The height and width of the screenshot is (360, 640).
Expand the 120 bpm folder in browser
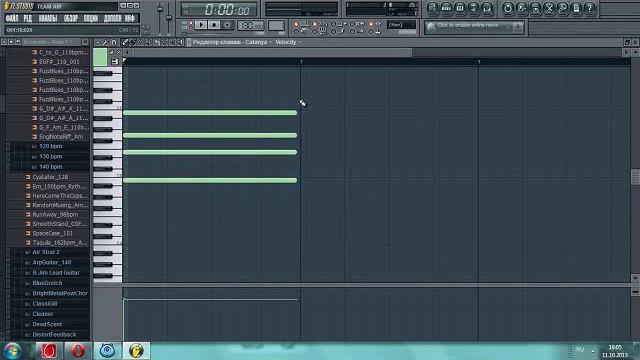tap(51, 146)
